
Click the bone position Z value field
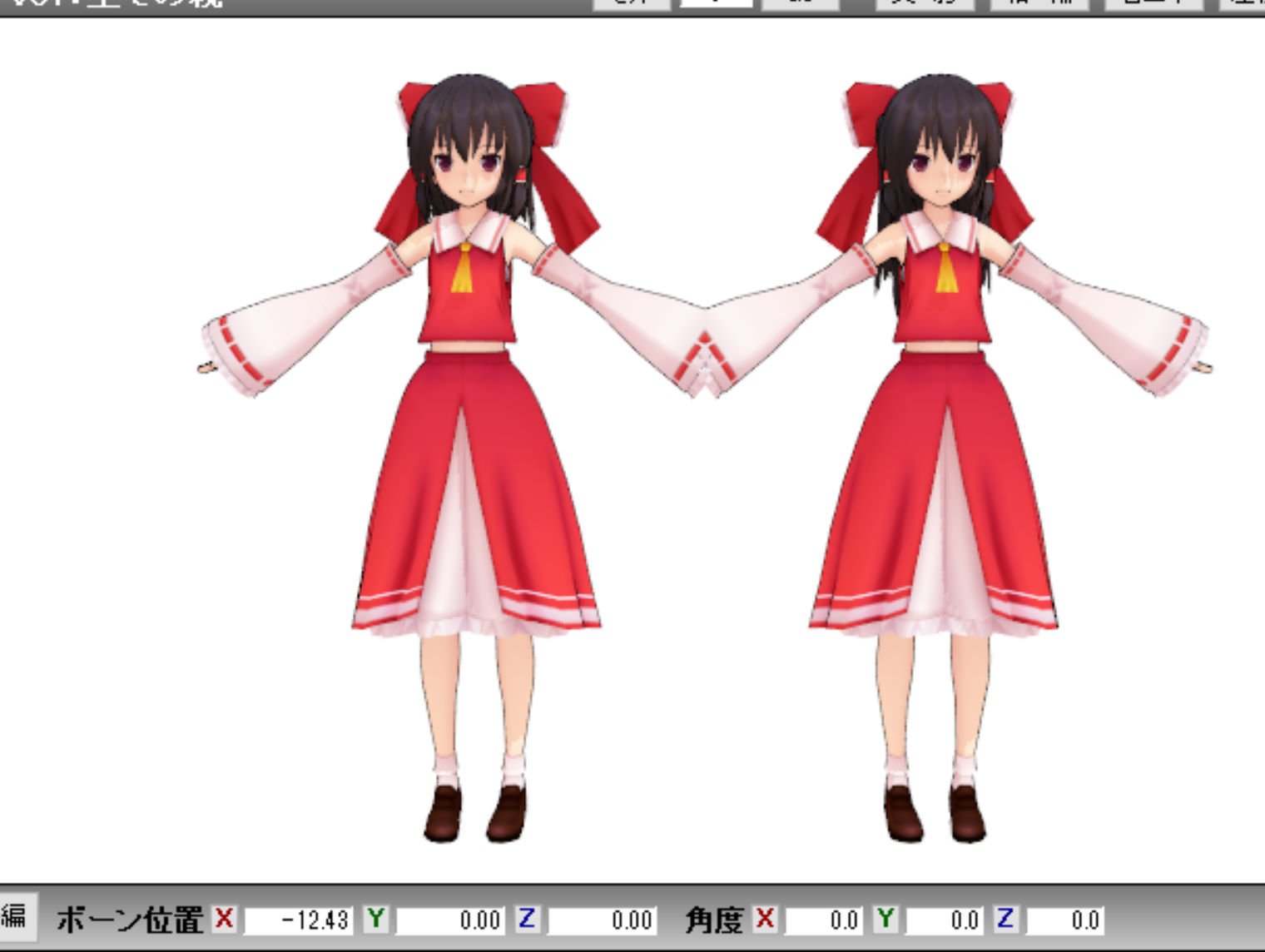coord(603,920)
